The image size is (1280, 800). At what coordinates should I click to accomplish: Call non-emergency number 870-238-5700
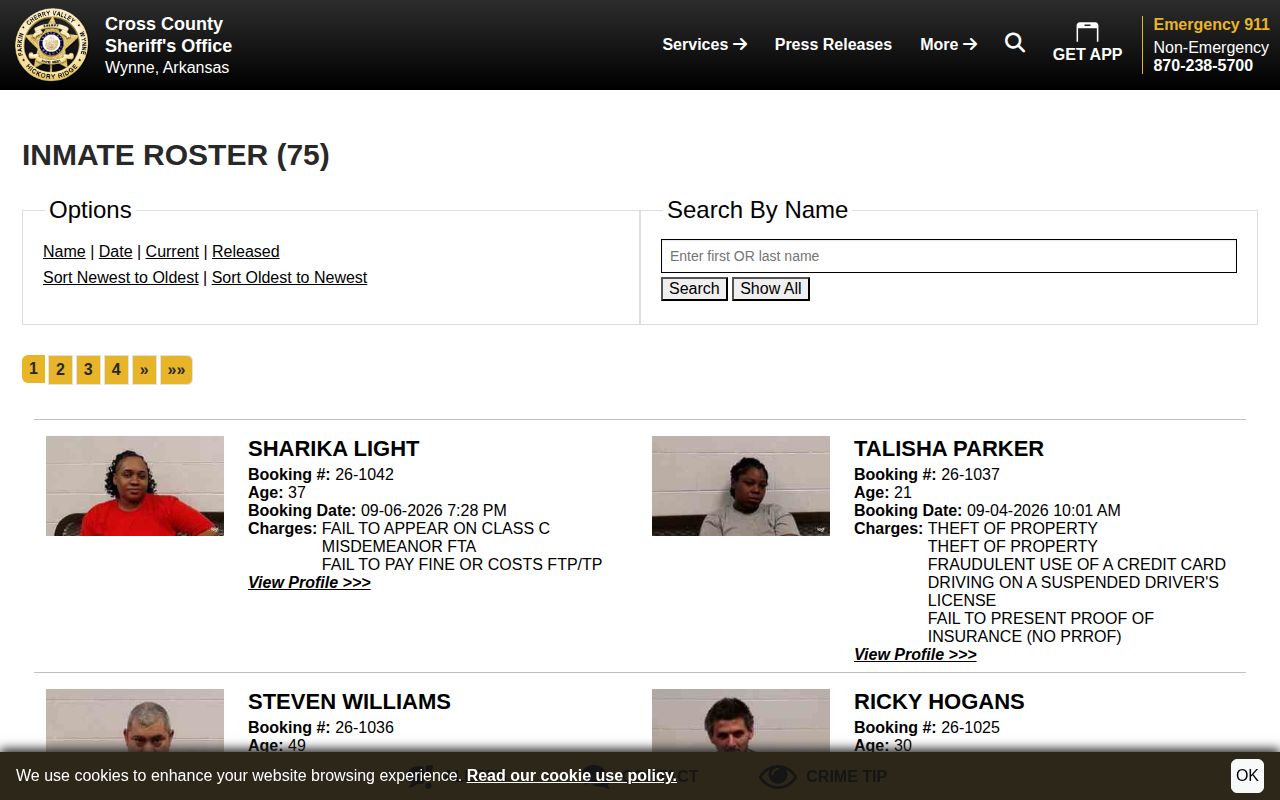(1203, 65)
